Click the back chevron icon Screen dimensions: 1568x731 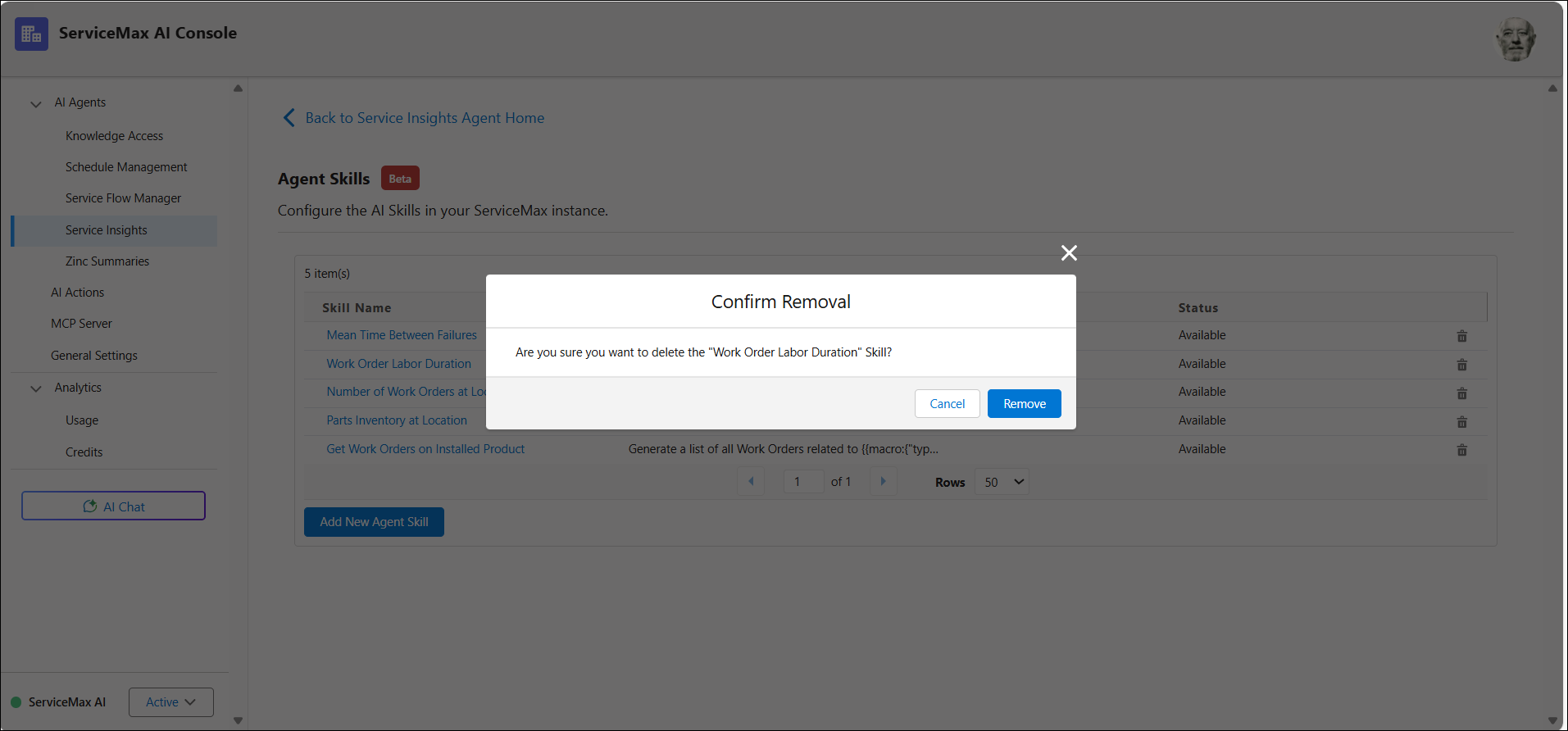point(289,118)
